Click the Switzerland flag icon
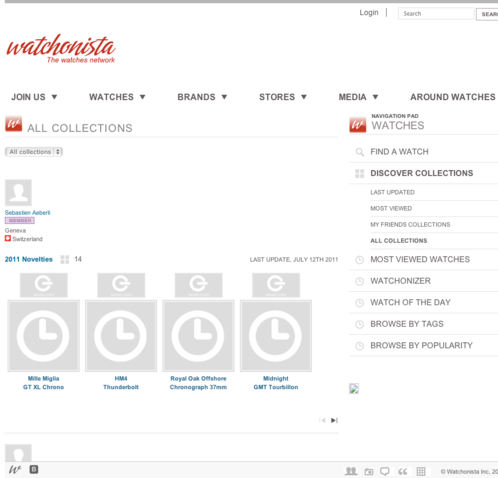The image size is (498, 478). point(8,238)
